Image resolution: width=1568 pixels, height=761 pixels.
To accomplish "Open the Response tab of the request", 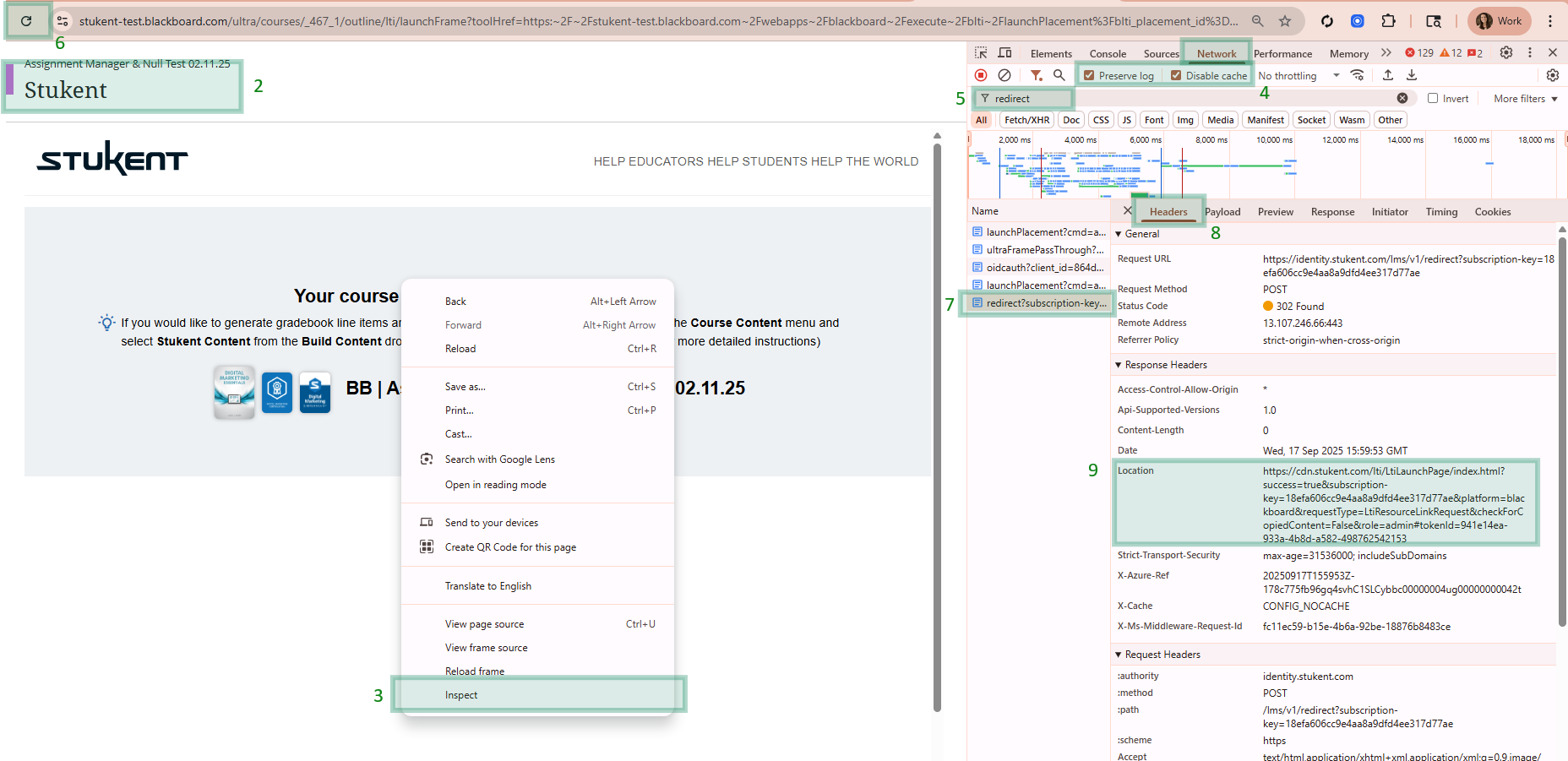I will [x=1332, y=212].
